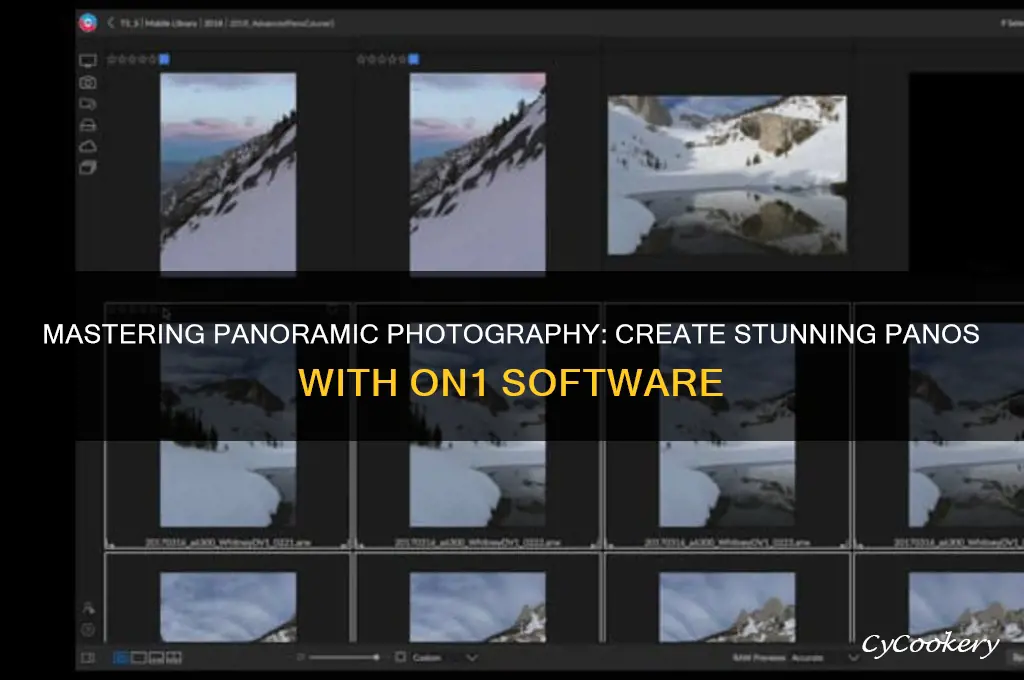Screen dimensions: 1024x680
Task: Click the ON1 logo icon
Action: (88, 23)
